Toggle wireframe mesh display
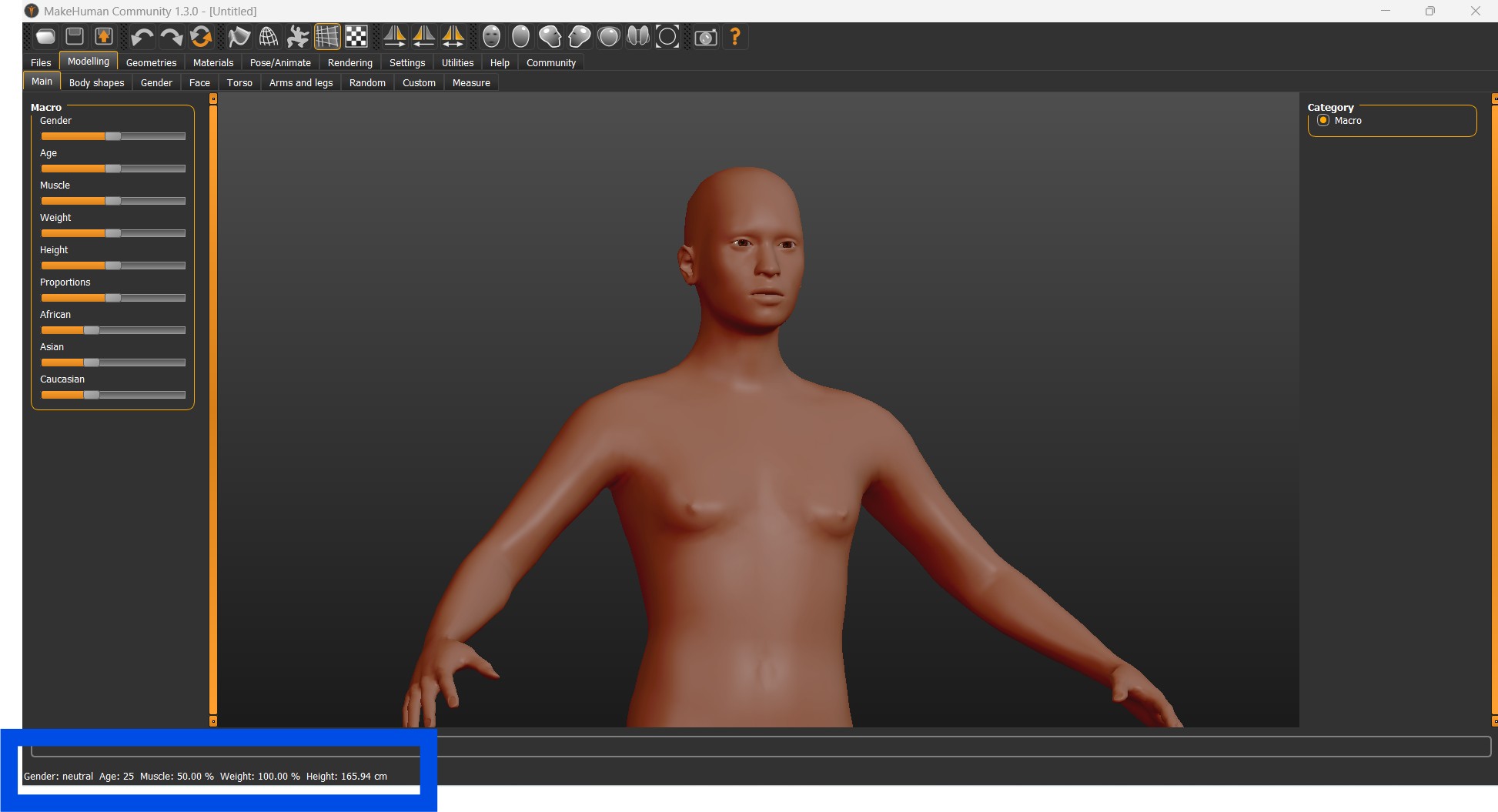 click(269, 36)
